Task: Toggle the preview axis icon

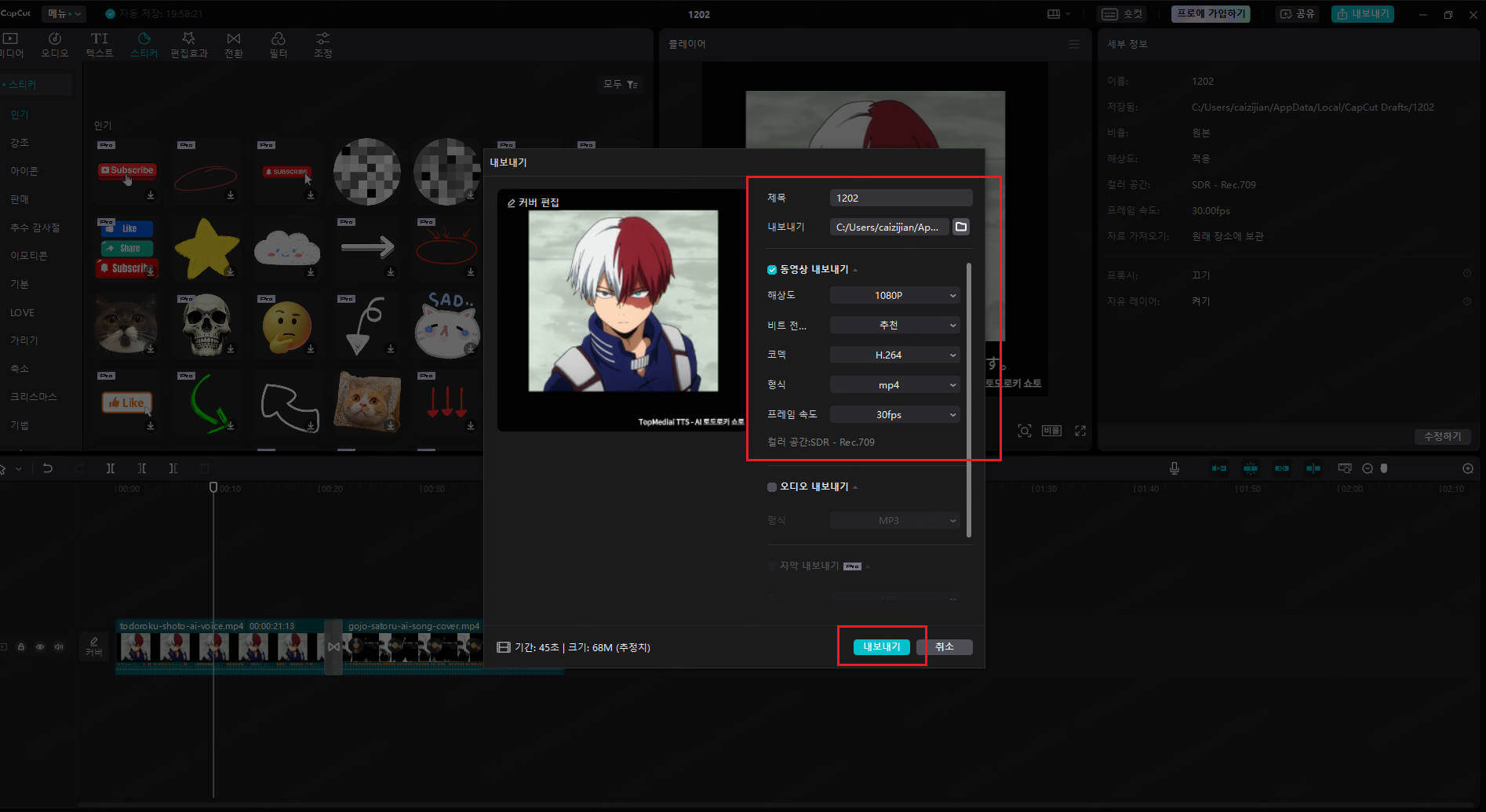Action: 1313,468
